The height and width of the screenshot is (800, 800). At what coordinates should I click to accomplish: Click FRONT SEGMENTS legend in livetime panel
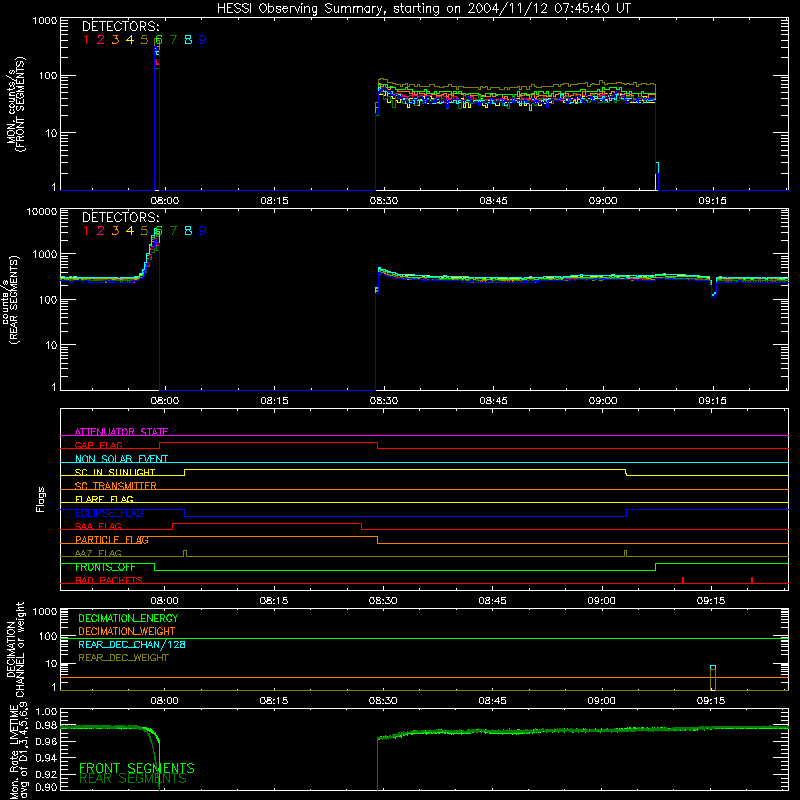tap(137, 768)
